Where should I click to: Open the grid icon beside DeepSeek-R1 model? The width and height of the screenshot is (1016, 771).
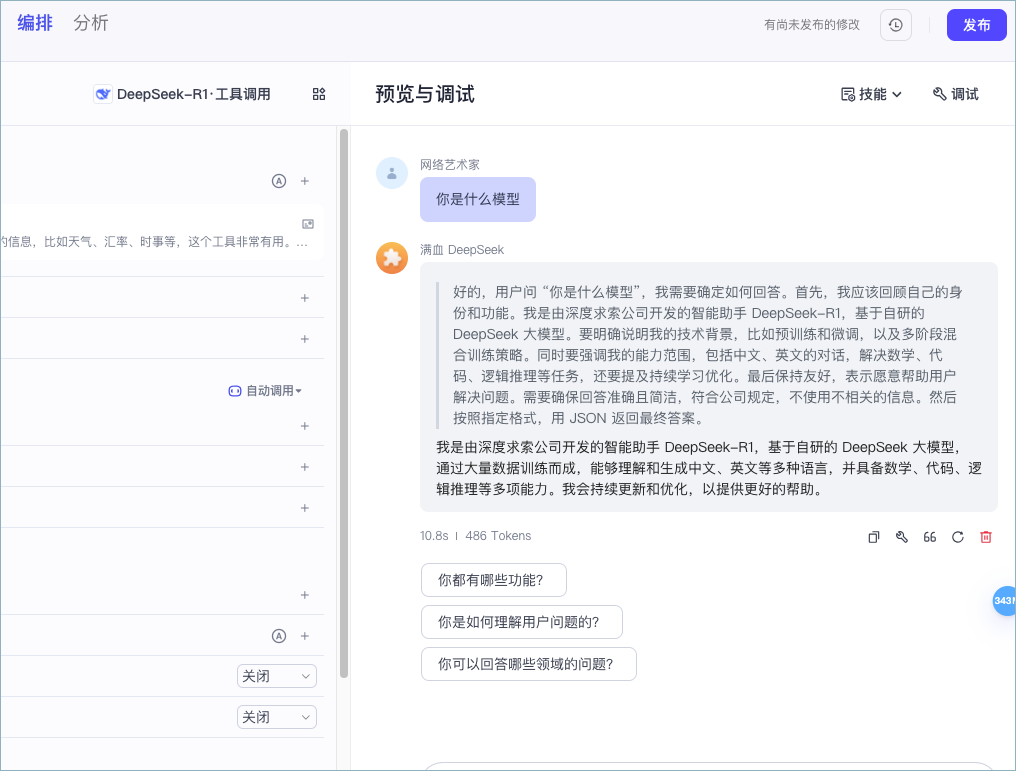tap(319, 94)
